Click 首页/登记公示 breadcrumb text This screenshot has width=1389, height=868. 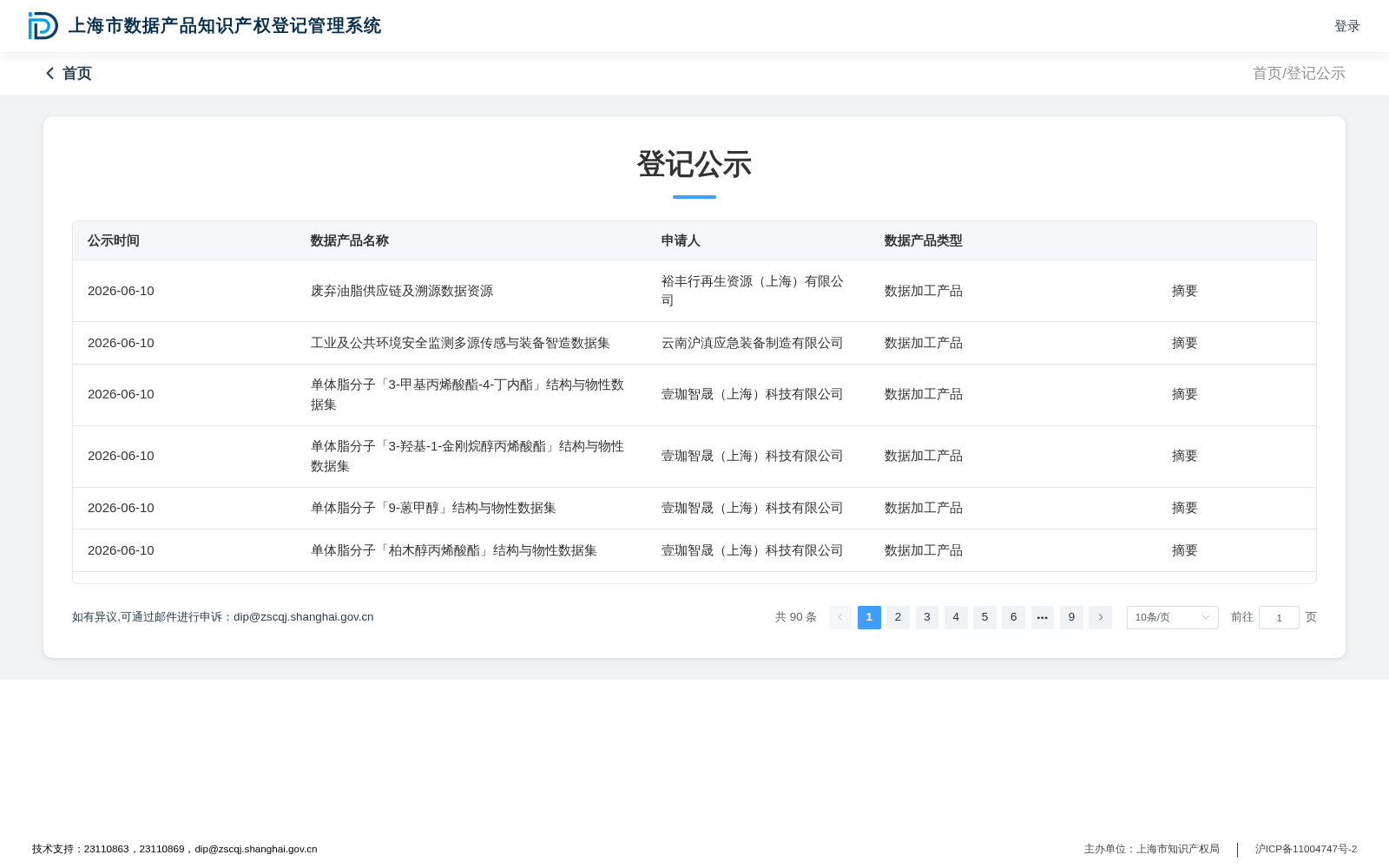(x=1299, y=74)
